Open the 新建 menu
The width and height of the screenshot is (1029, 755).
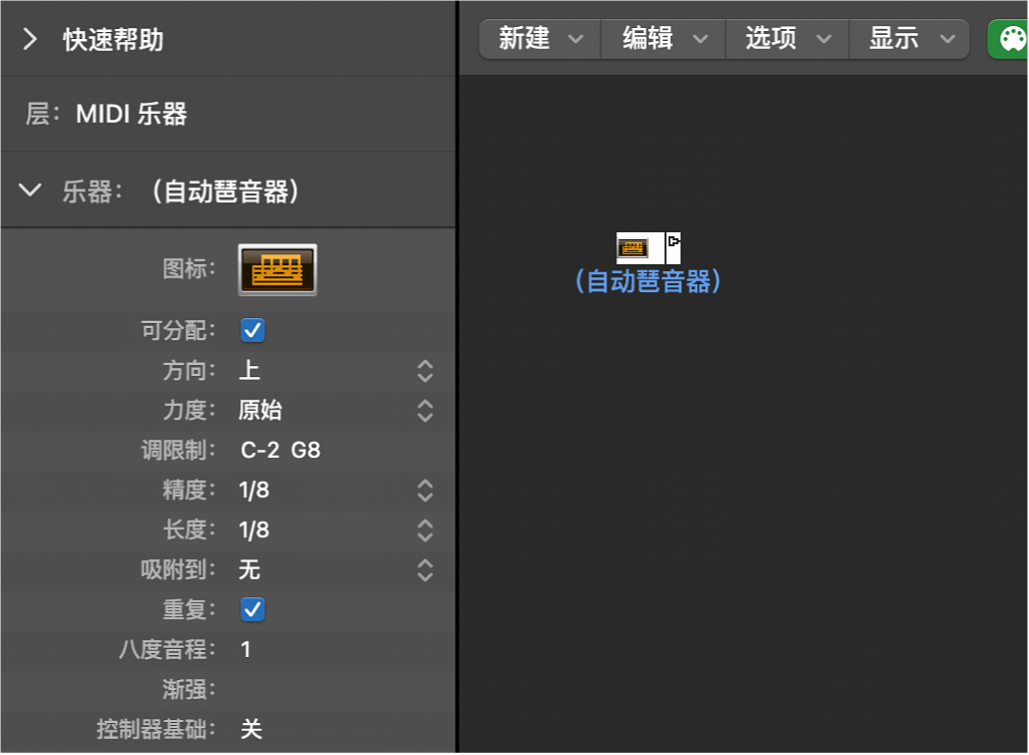pos(538,39)
